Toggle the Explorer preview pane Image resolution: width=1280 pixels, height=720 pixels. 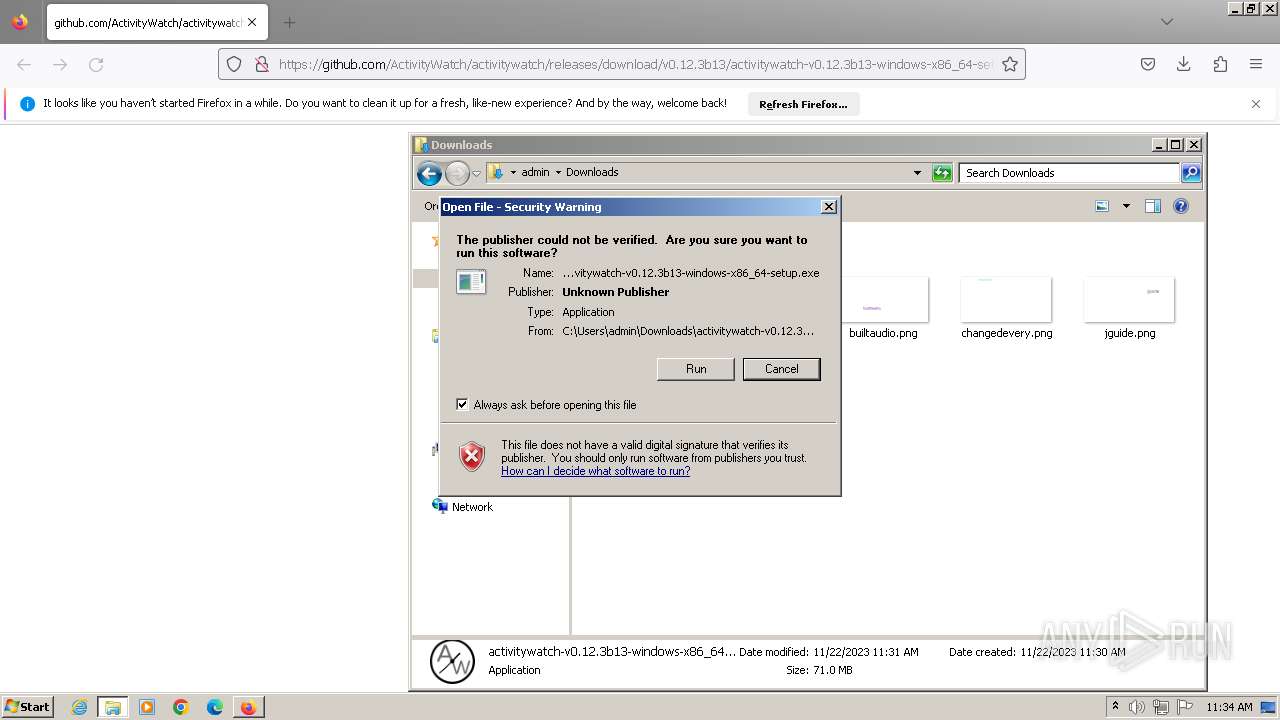tap(1153, 206)
